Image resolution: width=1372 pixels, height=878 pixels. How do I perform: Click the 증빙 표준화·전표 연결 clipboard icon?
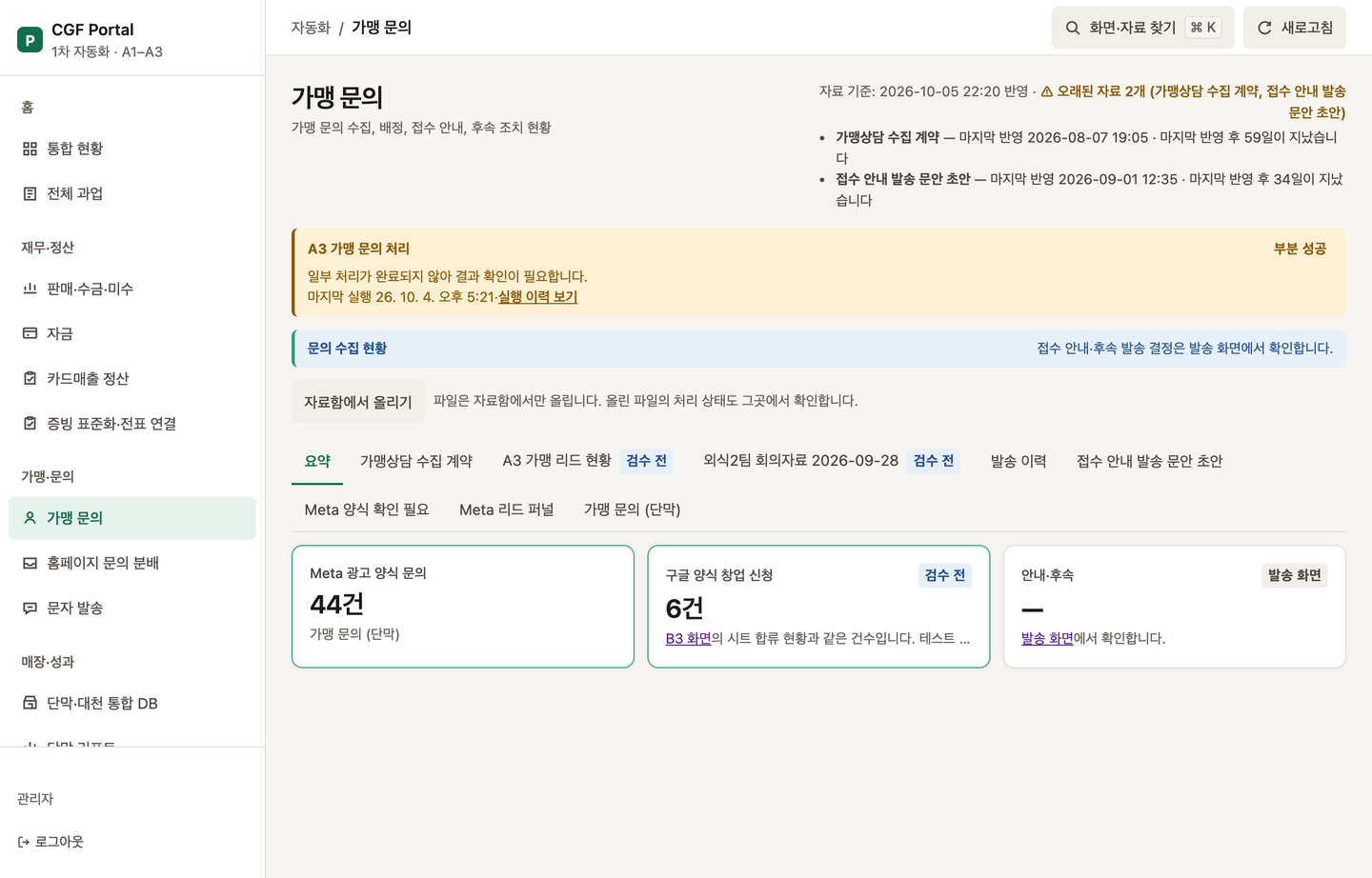click(x=30, y=423)
